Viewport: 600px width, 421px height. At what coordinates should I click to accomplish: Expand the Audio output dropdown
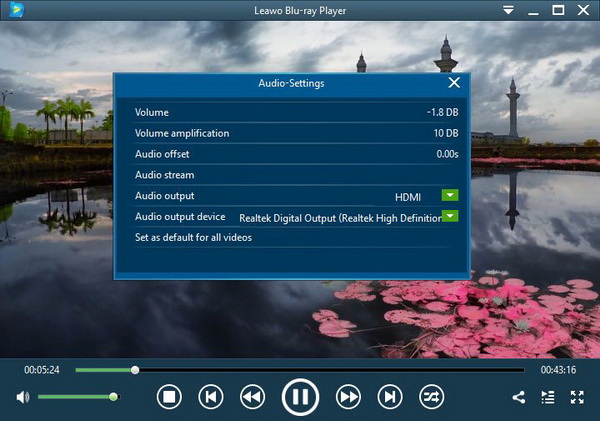[x=450, y=195]
